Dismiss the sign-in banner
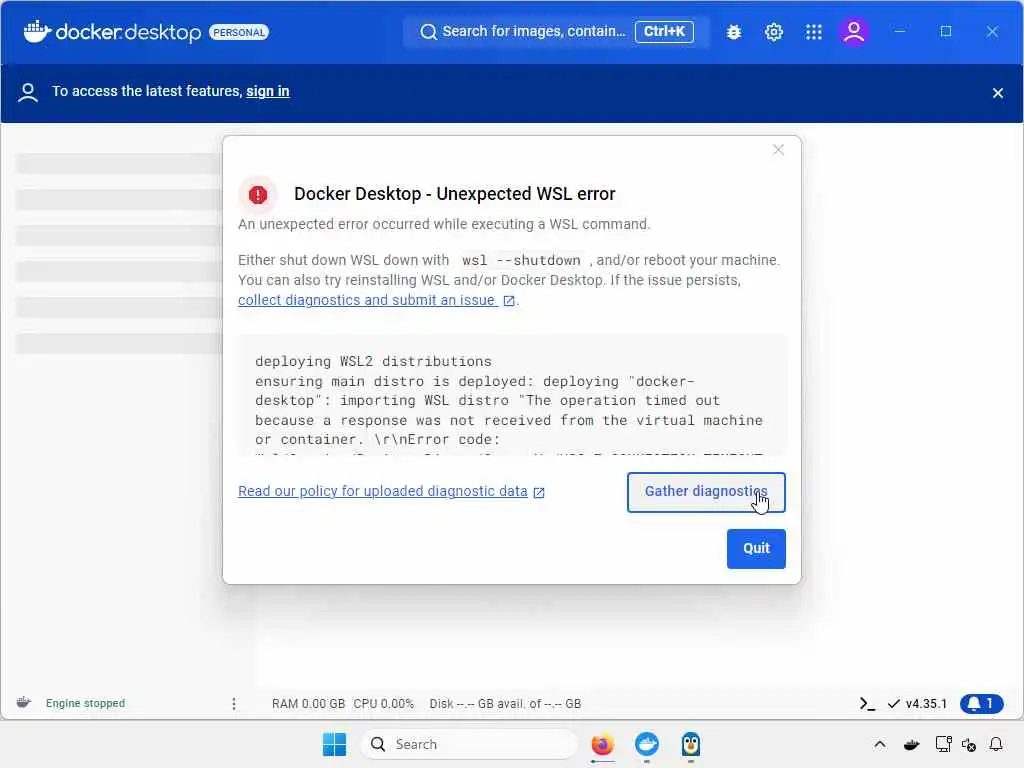The width and height of the screenshot is (1024, 768). [x=997, y=93]
